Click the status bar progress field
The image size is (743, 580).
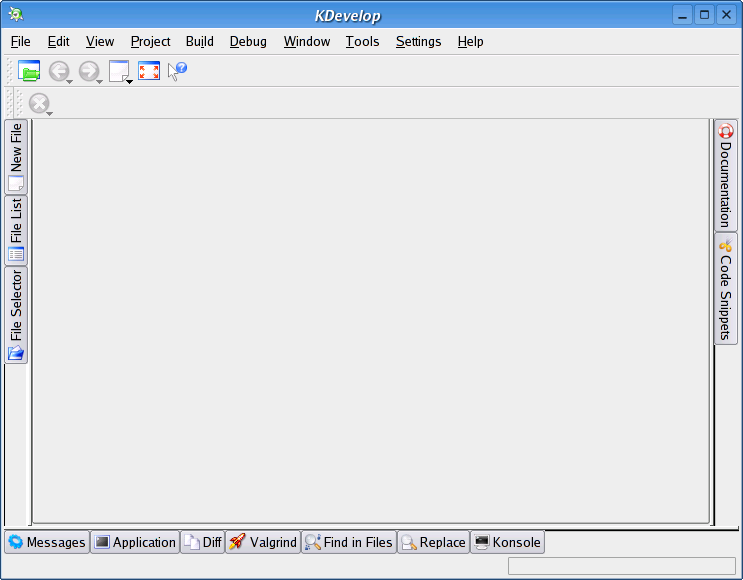pyautogui.click(x=621, y=566)
